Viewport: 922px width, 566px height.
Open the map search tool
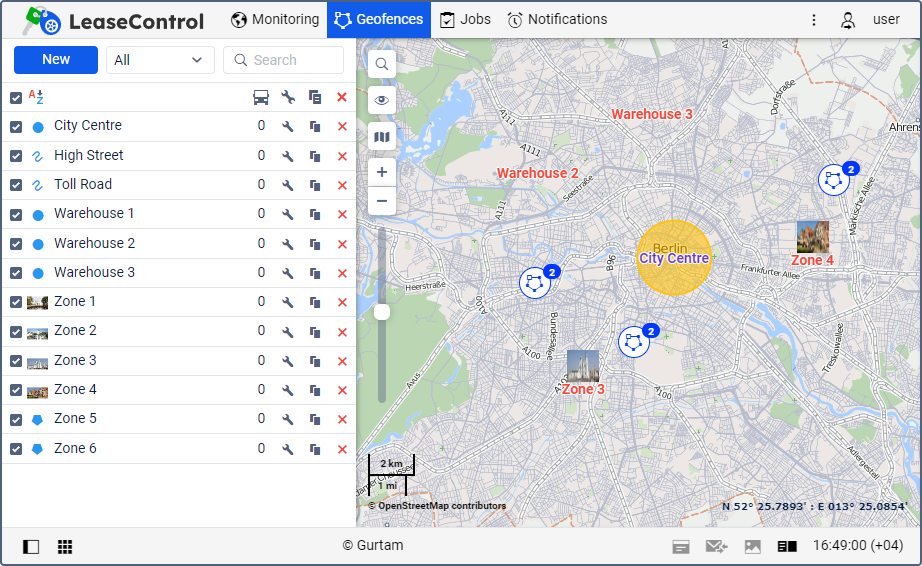pyautogui.click(x=382, y=64)
